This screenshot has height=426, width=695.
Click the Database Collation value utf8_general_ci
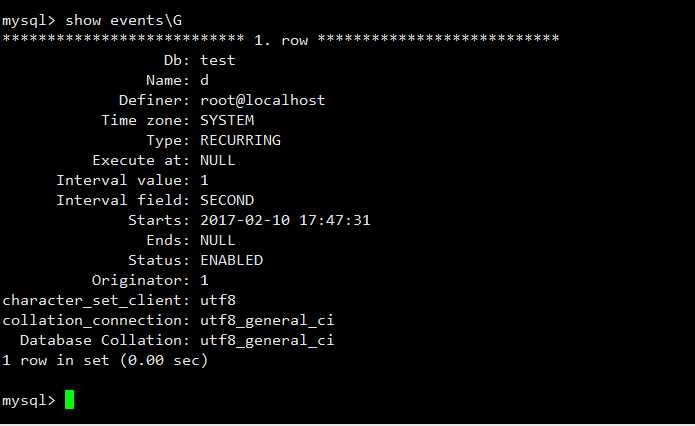pos(267,340)
